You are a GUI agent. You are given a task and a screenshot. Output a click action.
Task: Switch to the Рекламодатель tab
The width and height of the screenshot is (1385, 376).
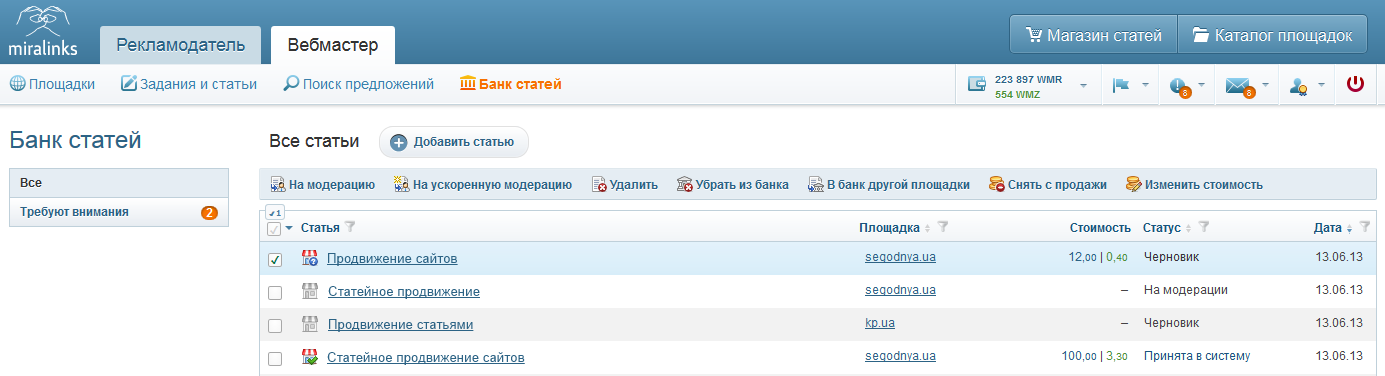[180, 45]
